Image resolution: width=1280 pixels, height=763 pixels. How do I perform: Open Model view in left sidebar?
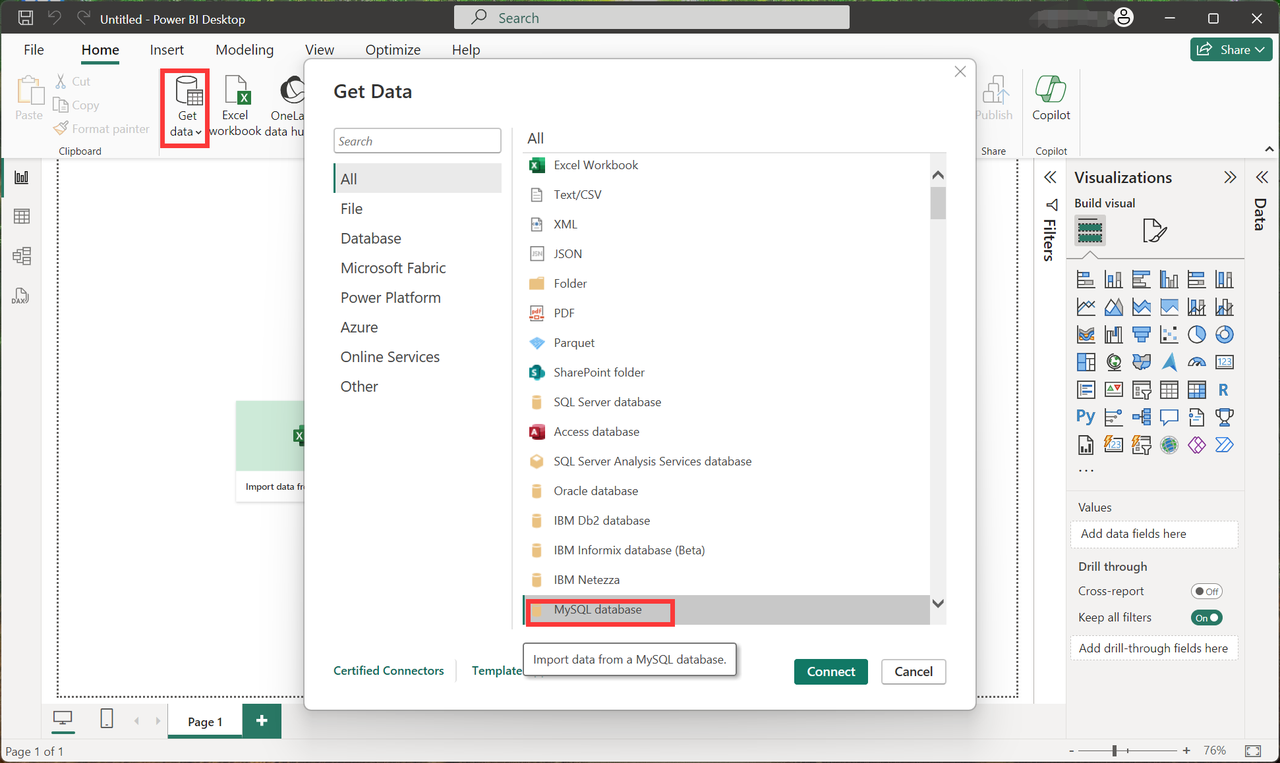[21, 257]
